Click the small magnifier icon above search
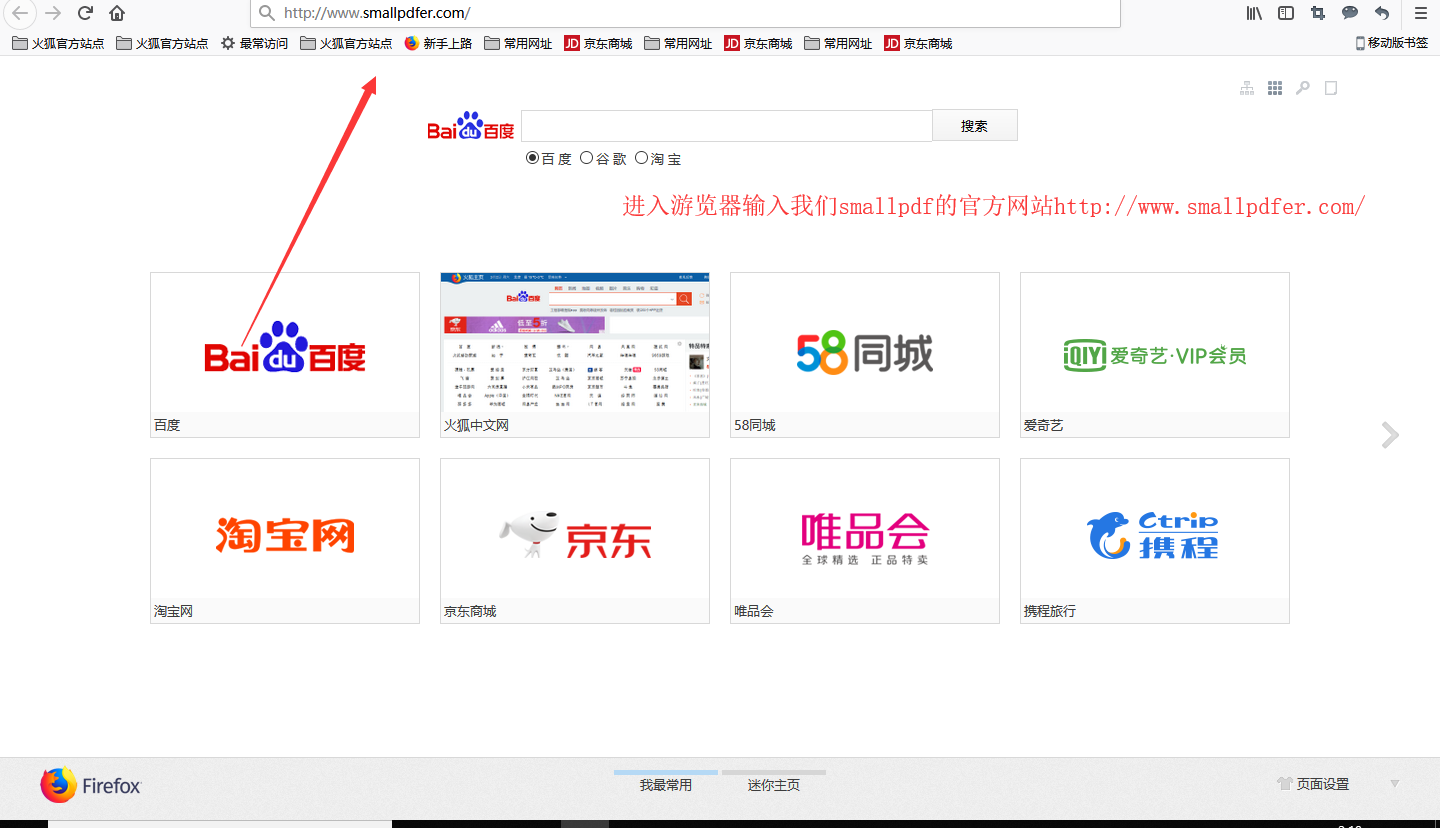The width and height of the screenshot is (1440, 828). pos(1303,88)
